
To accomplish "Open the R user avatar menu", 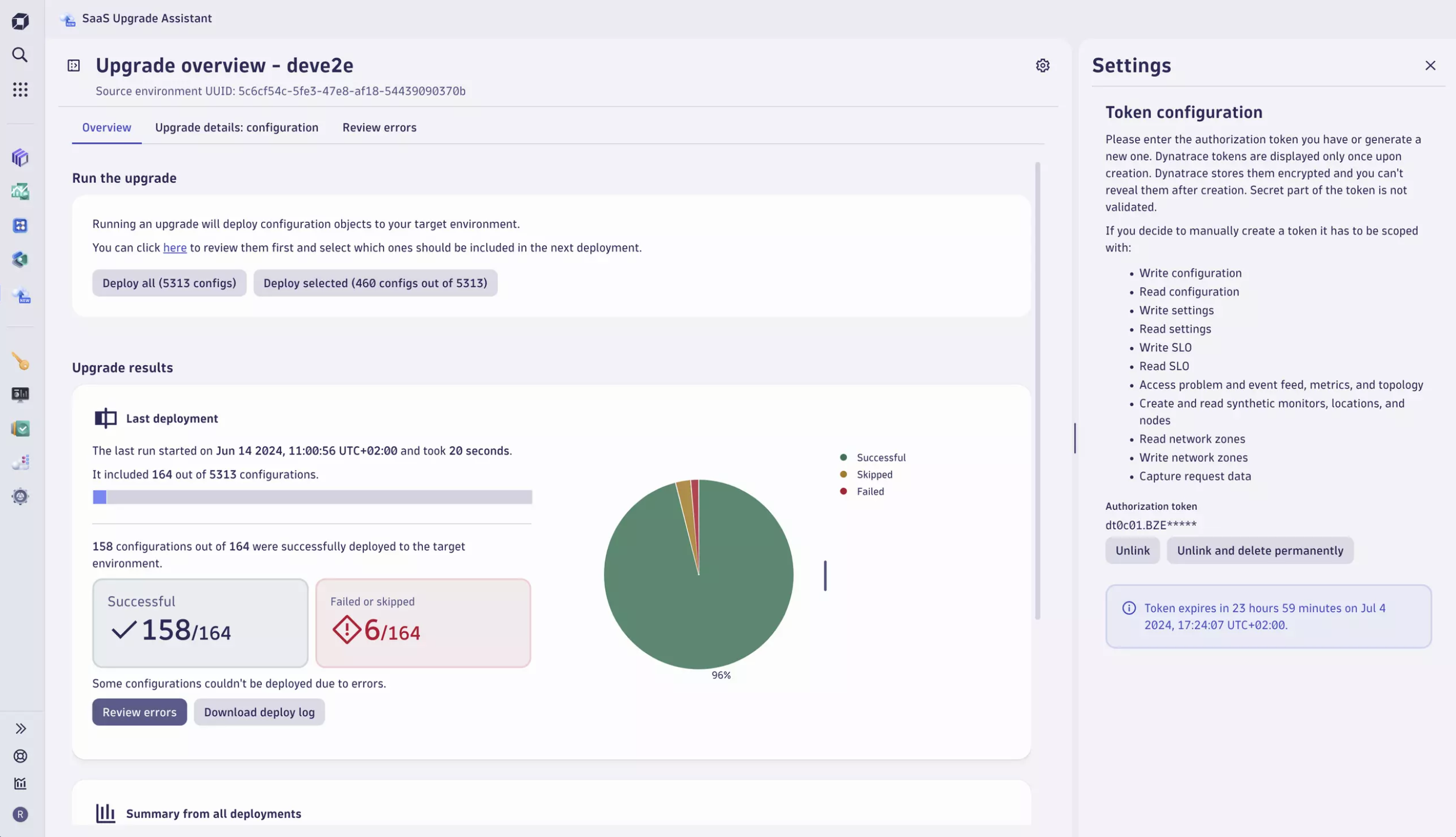I will coord(20,814).
